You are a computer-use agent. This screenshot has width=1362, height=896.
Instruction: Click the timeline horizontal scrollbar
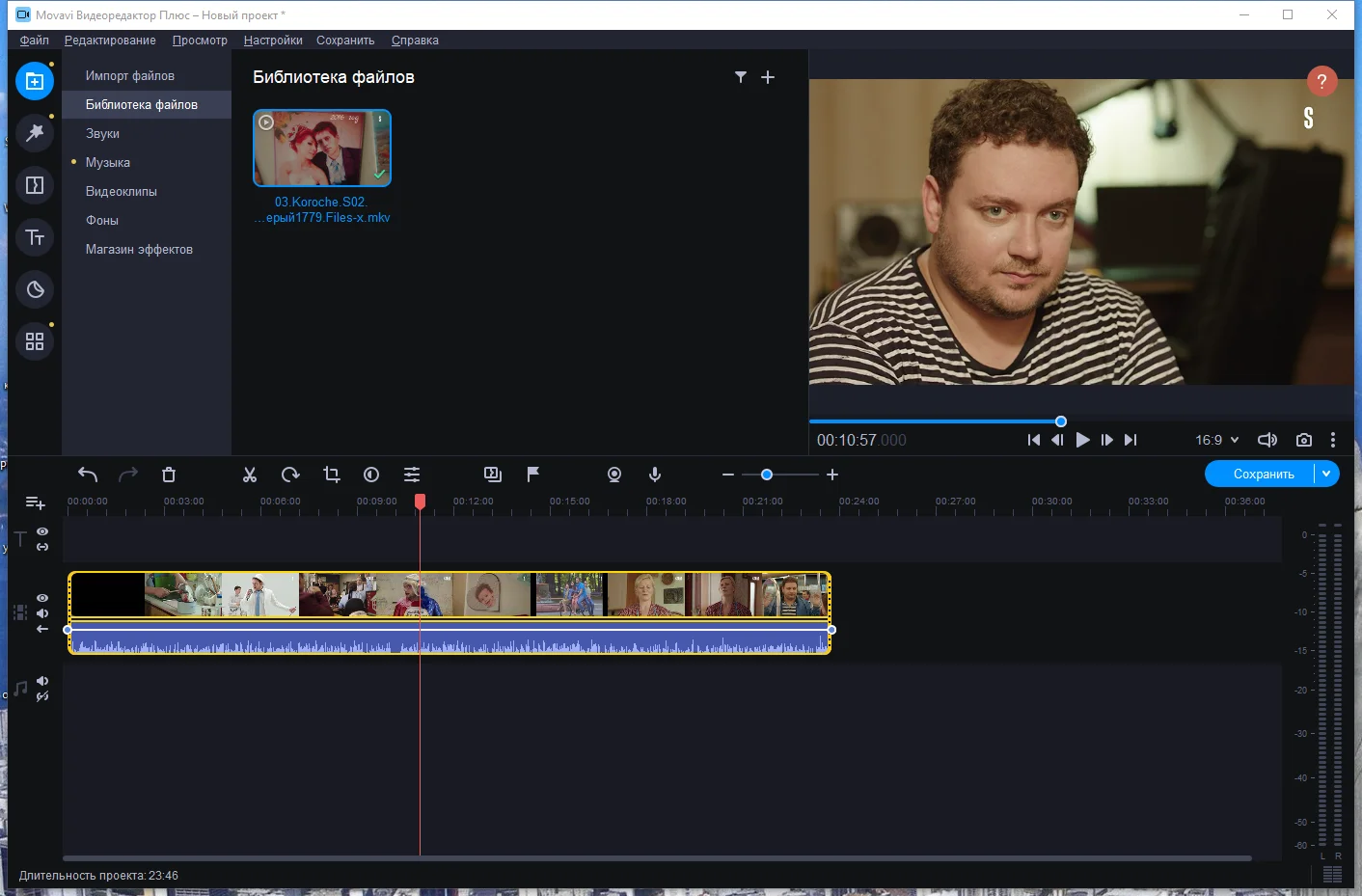[x=657, y=857]
